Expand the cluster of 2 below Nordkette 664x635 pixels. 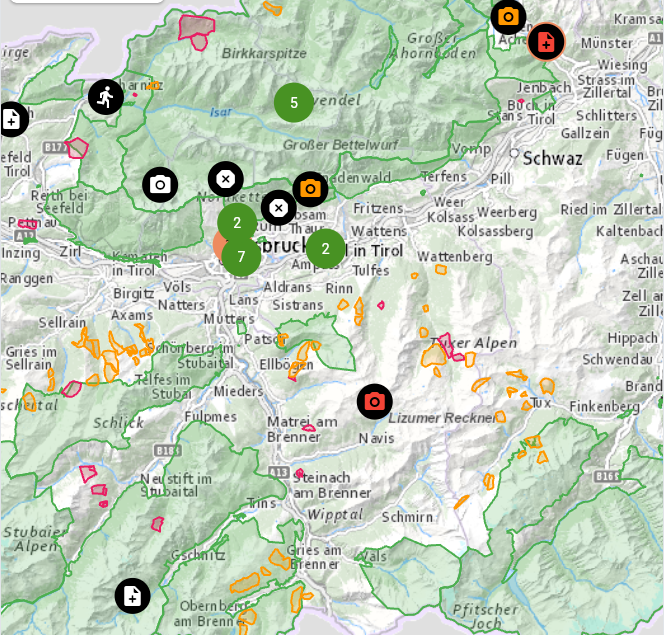point(237,223)
